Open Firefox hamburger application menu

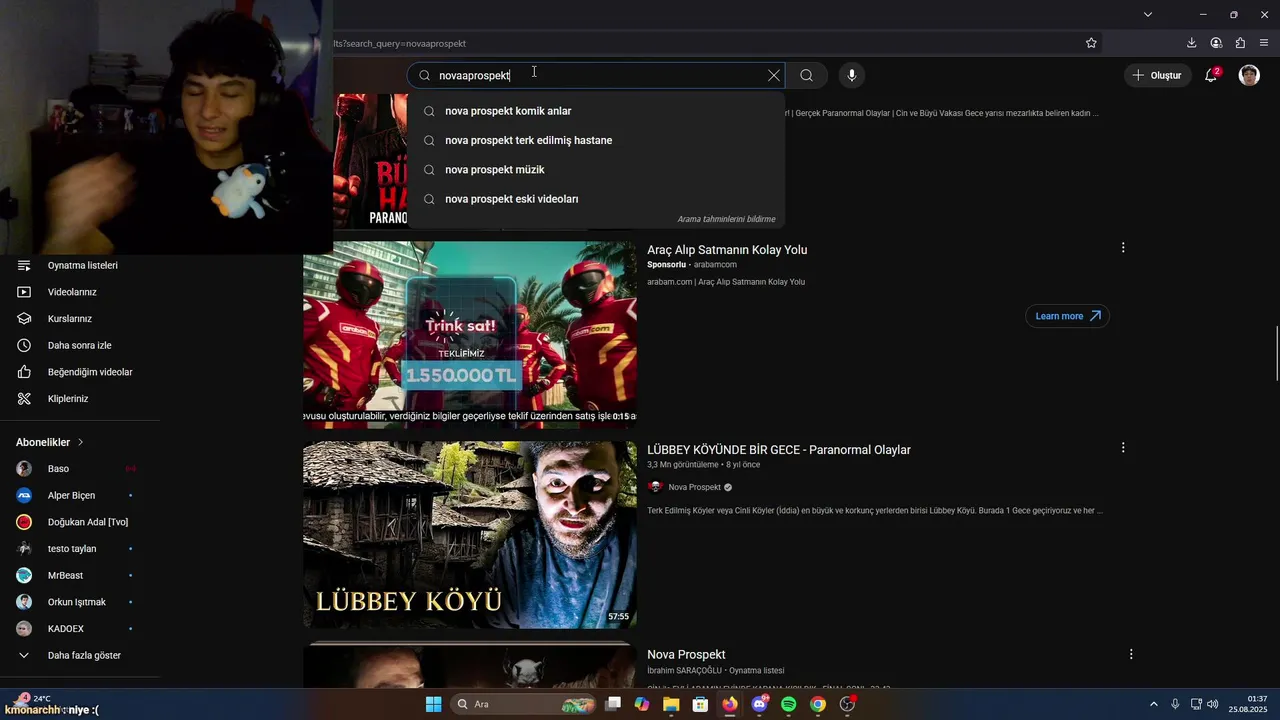coord(1264,43)
